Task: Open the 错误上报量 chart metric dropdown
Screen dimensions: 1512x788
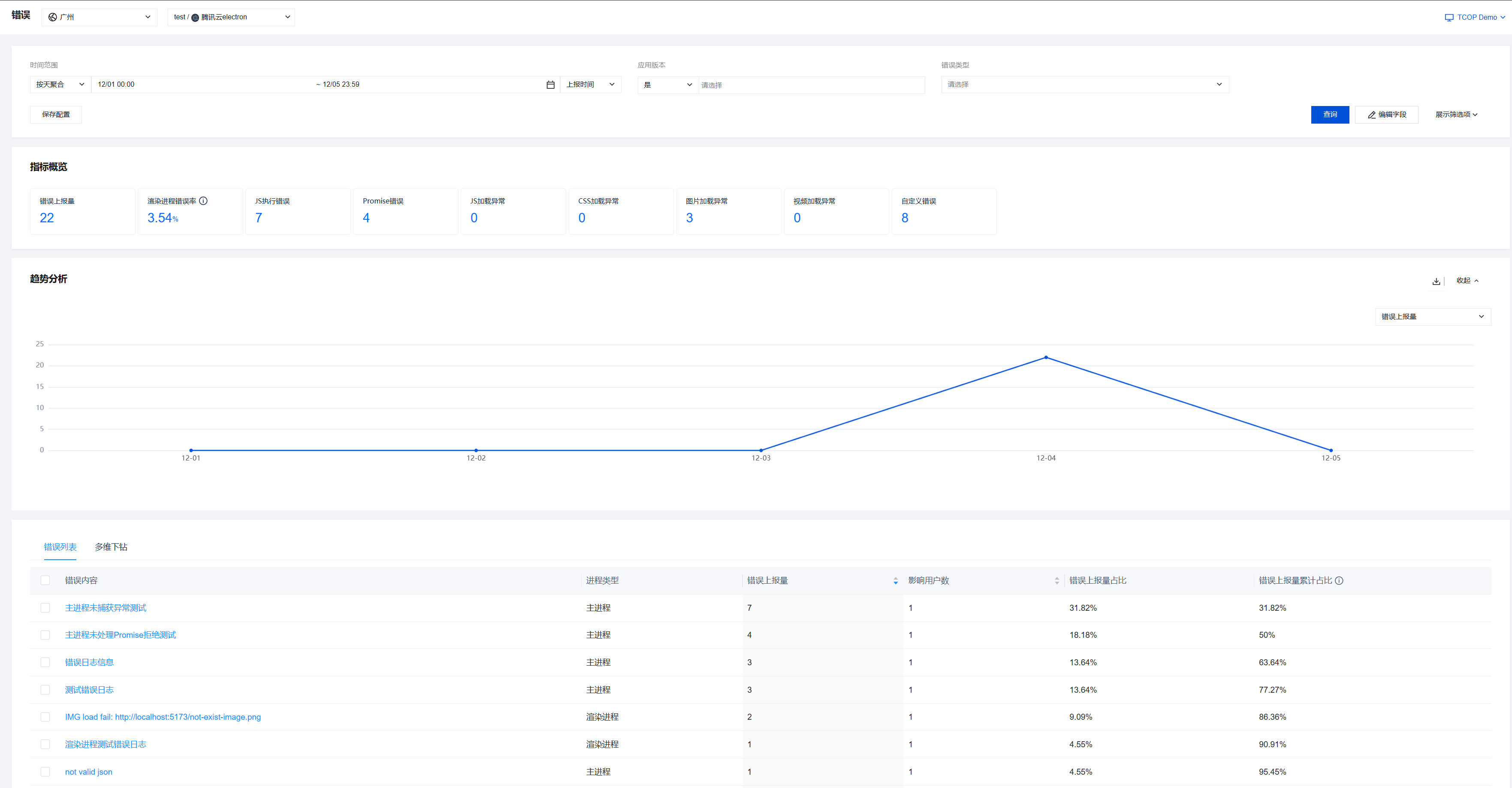Action: [1432, 316]
